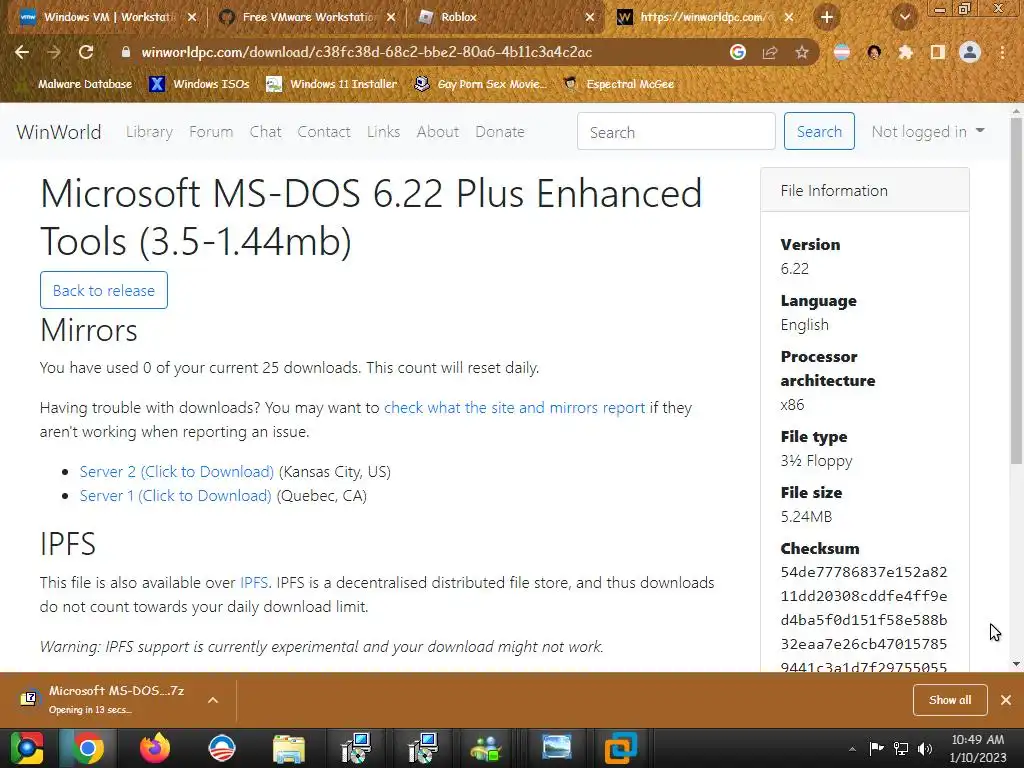Open Windows 11 Installer bookmark

click(332, 84)
